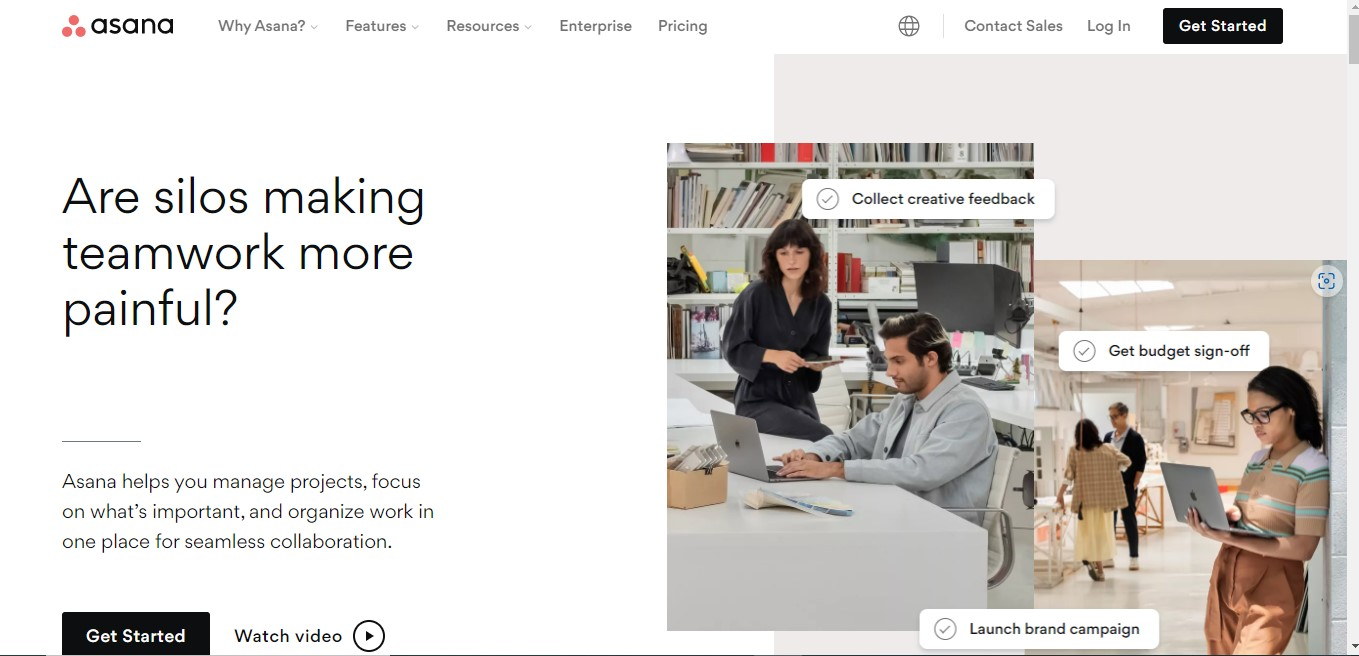Click the checkmark on Collect creative feedback
Viewport: 1359px width, 656px height.
click(x=827, y=198)
